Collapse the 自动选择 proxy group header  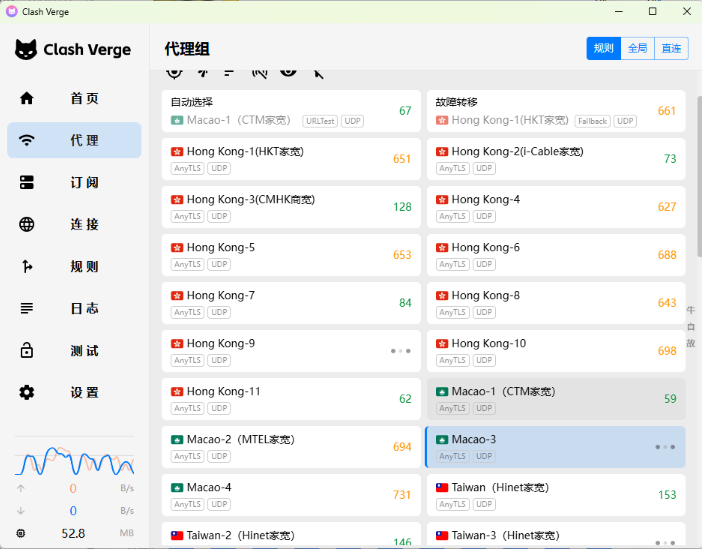[x=291, y=111]
